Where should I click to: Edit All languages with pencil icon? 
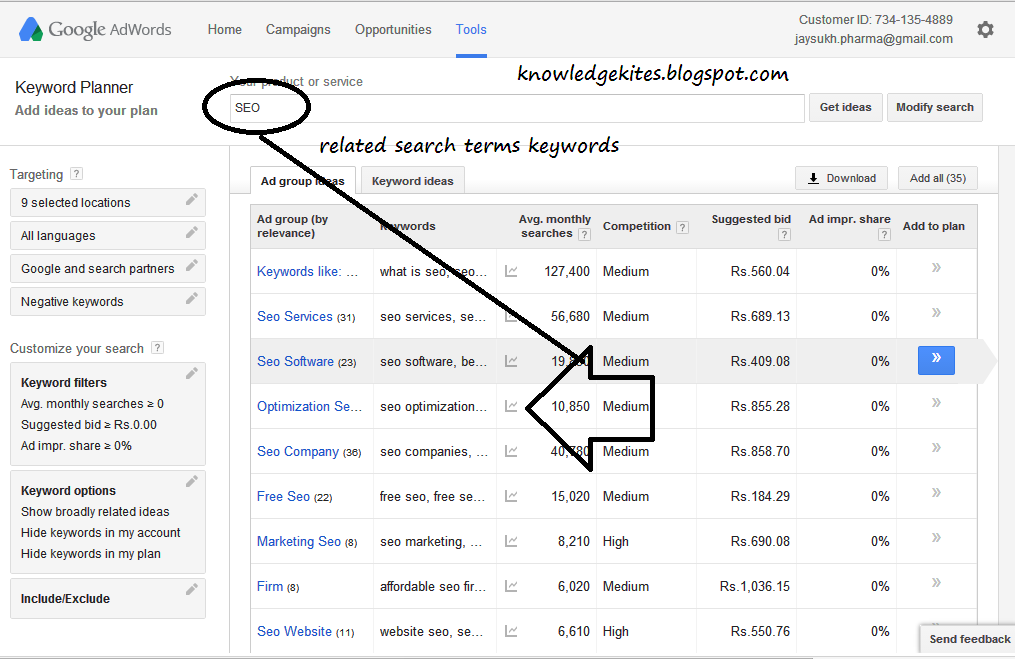[192, 232]
